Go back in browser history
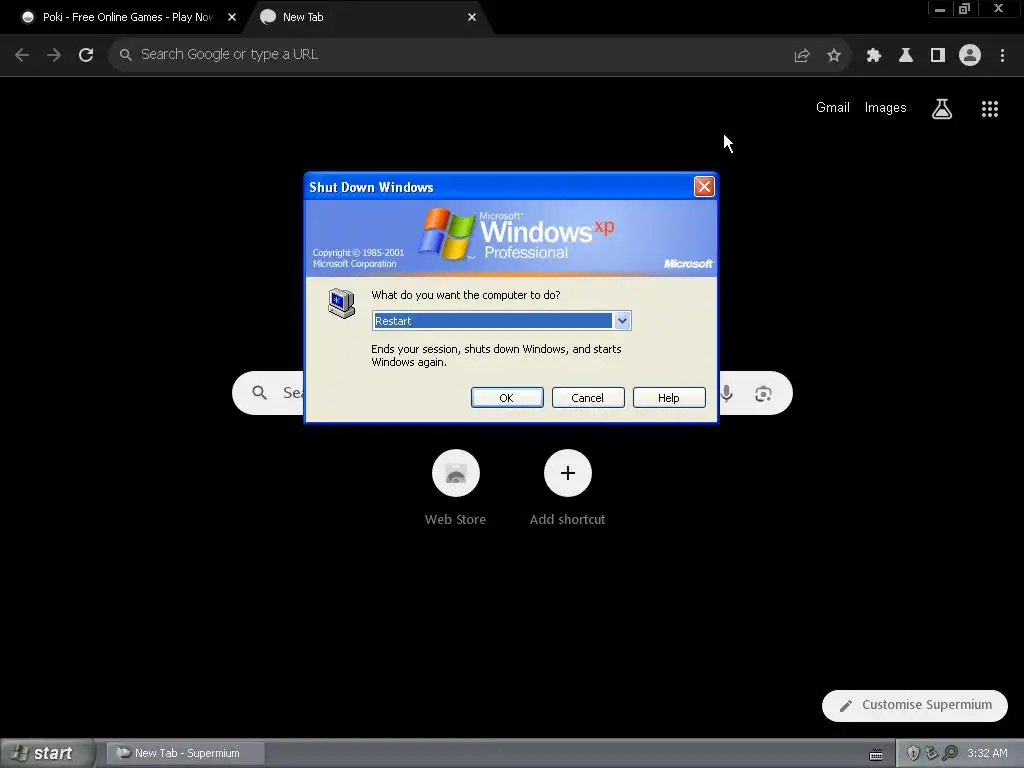The image size is (1024, 768). tap(22, 55)
